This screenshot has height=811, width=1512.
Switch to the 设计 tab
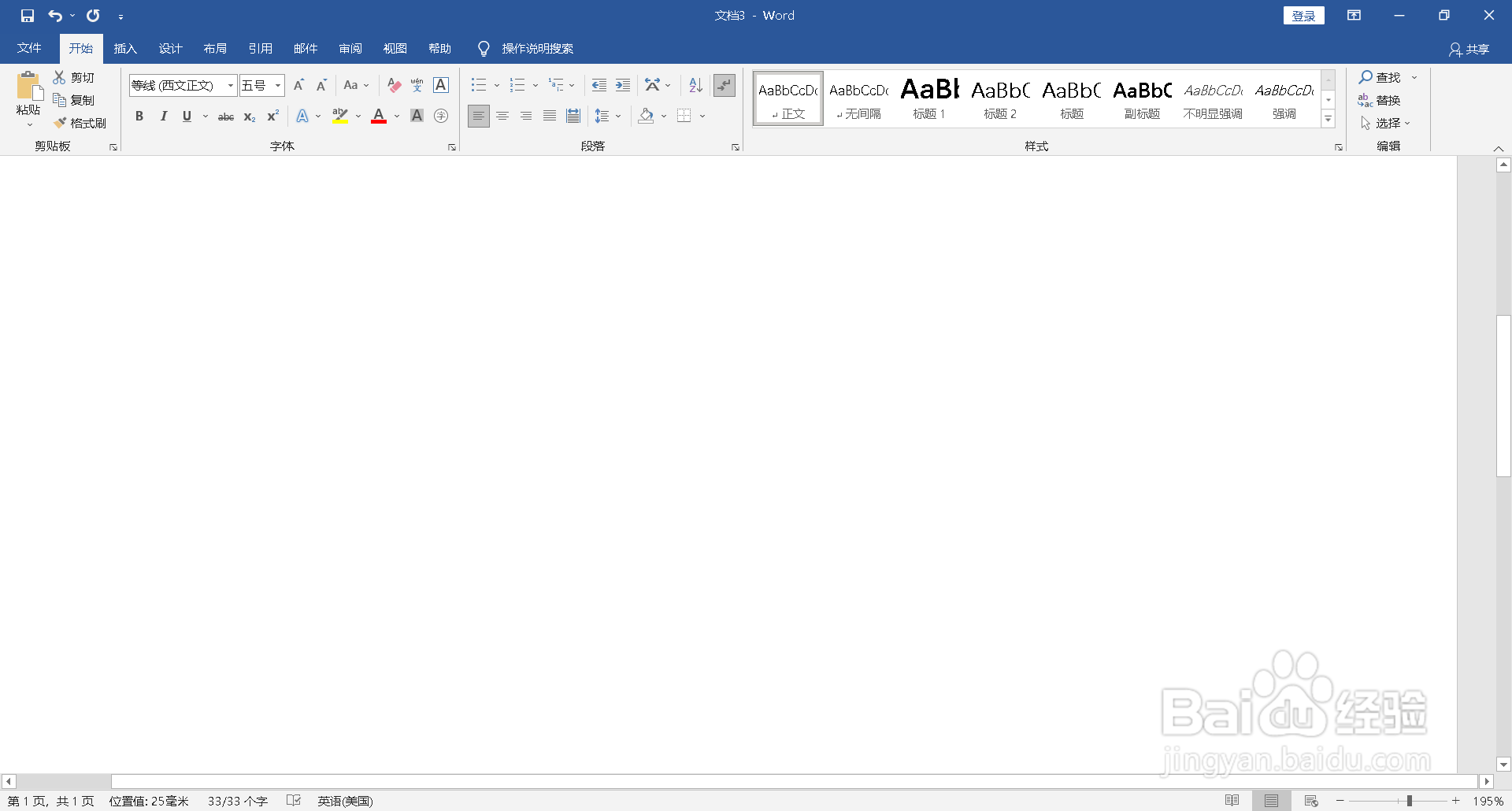coord(170,49)
